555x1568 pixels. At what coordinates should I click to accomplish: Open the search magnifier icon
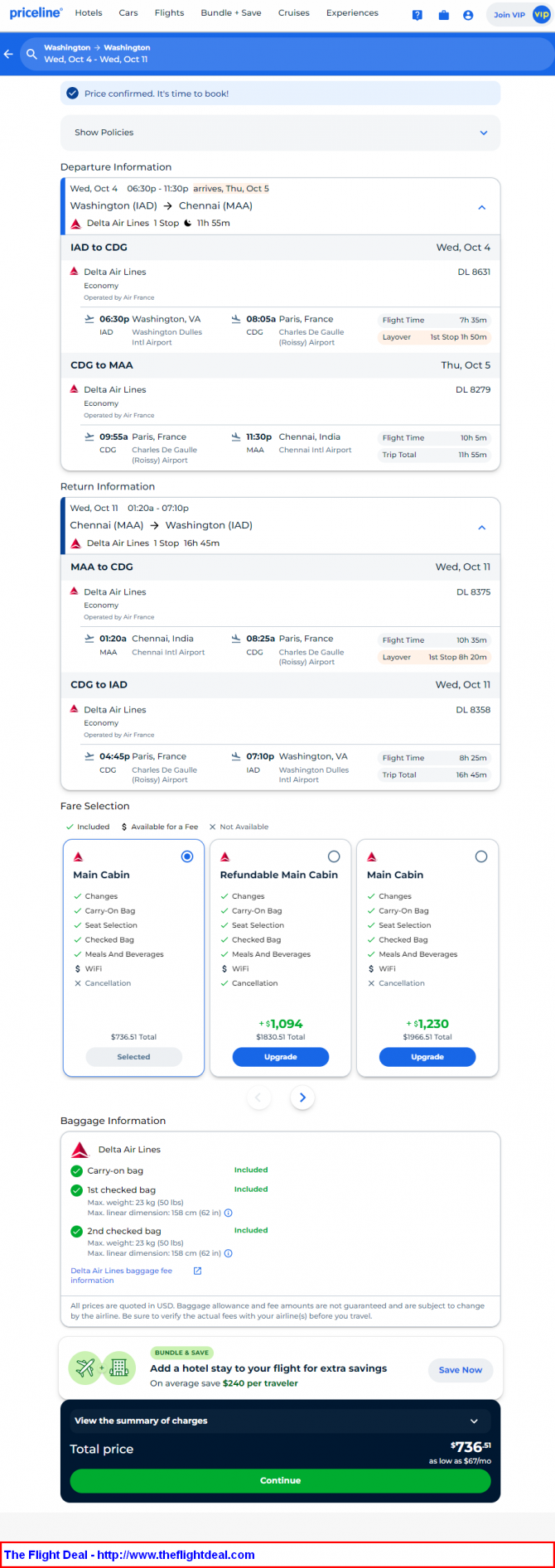click(31, 54)
